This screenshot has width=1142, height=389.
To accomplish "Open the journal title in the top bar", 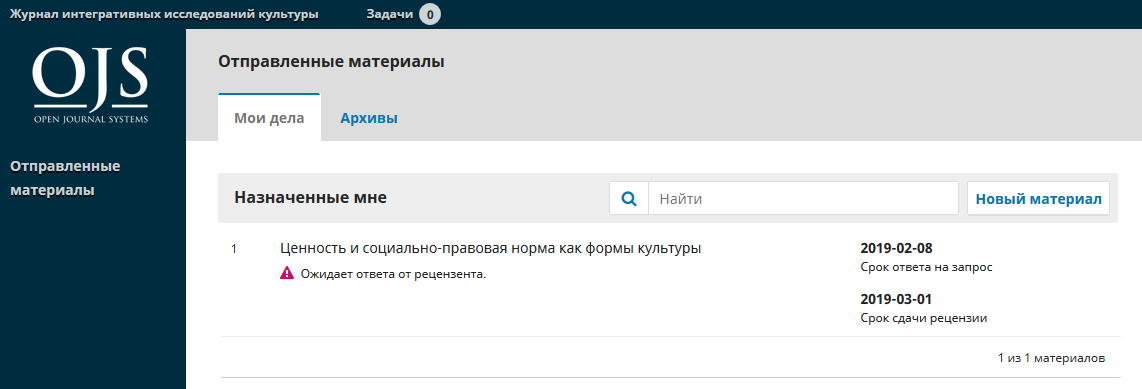I will coord(164,14).
